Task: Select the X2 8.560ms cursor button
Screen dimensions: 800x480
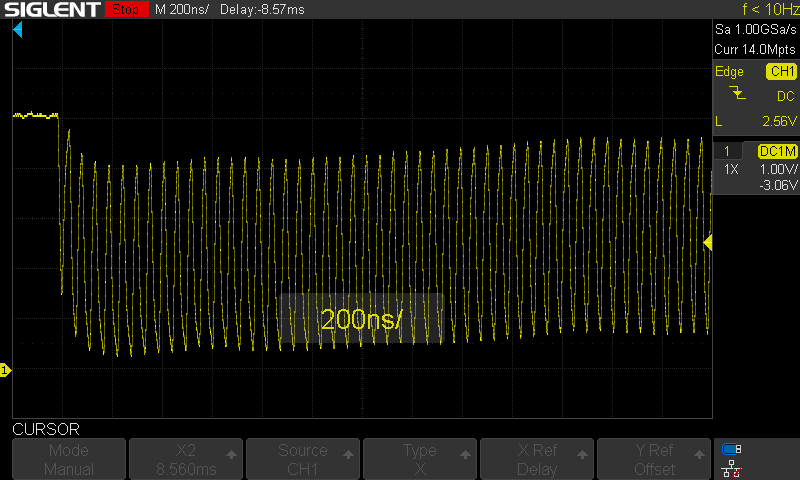Action: (x=186, y=459)
